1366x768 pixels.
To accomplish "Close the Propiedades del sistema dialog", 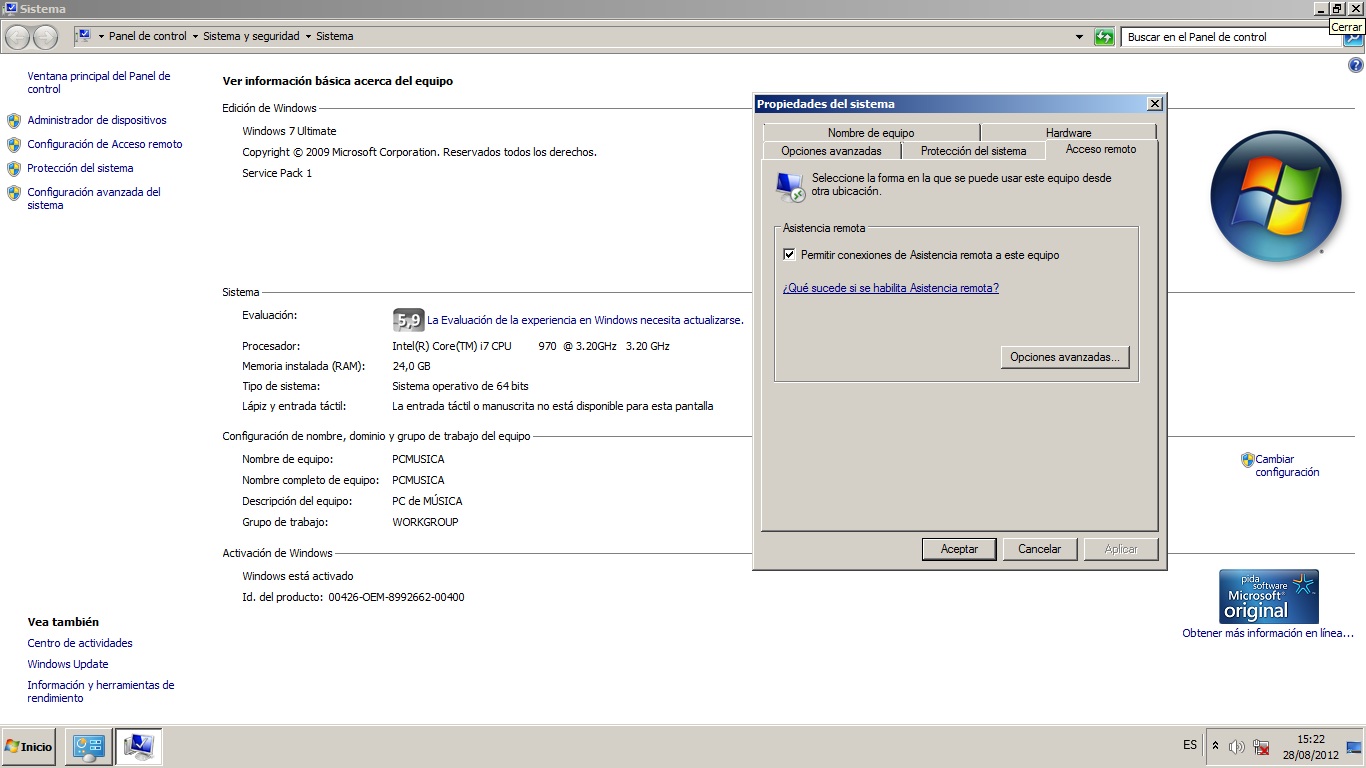I will (1155, 104).
